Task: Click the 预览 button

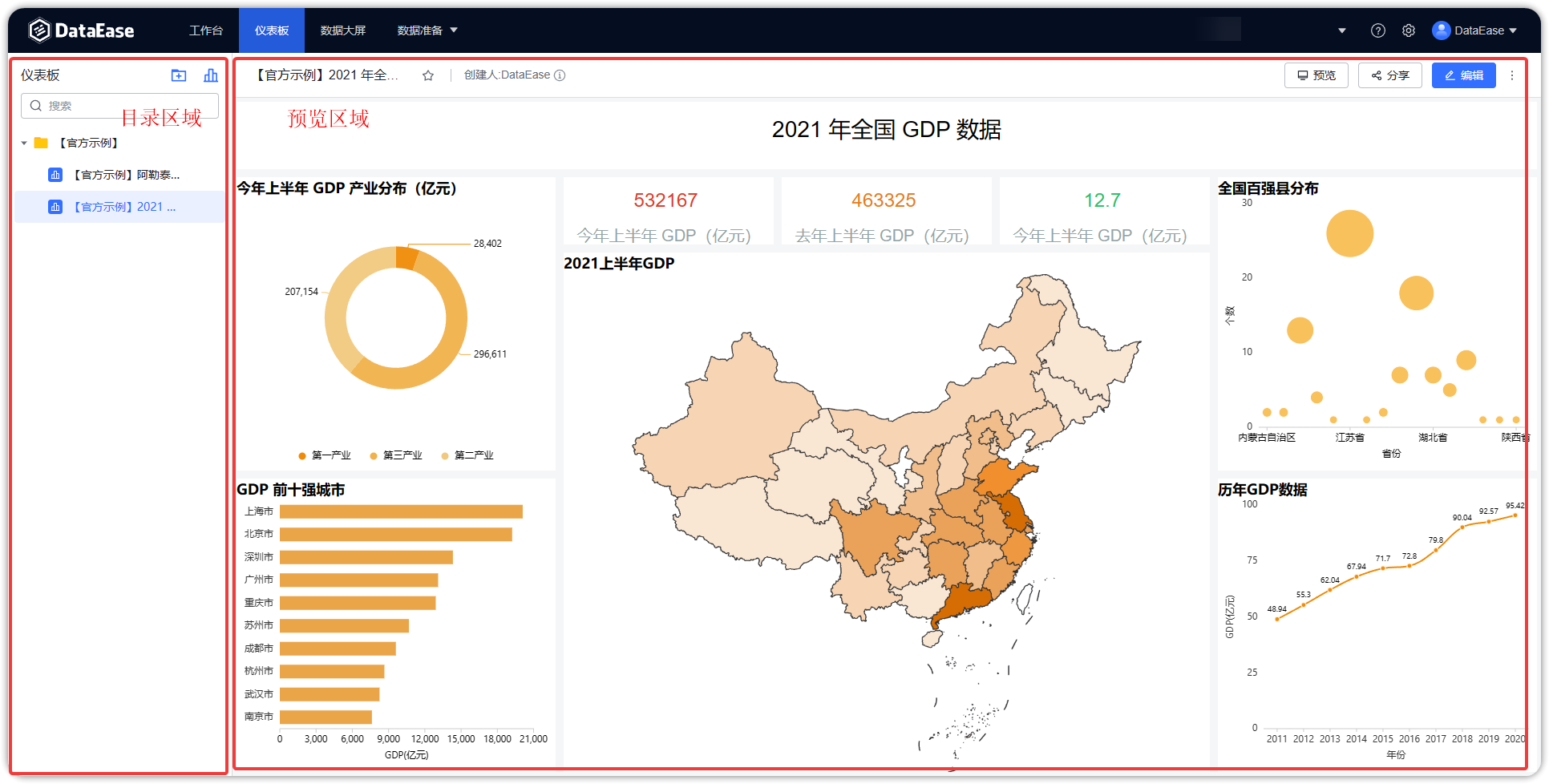Action: point(1316,75)
